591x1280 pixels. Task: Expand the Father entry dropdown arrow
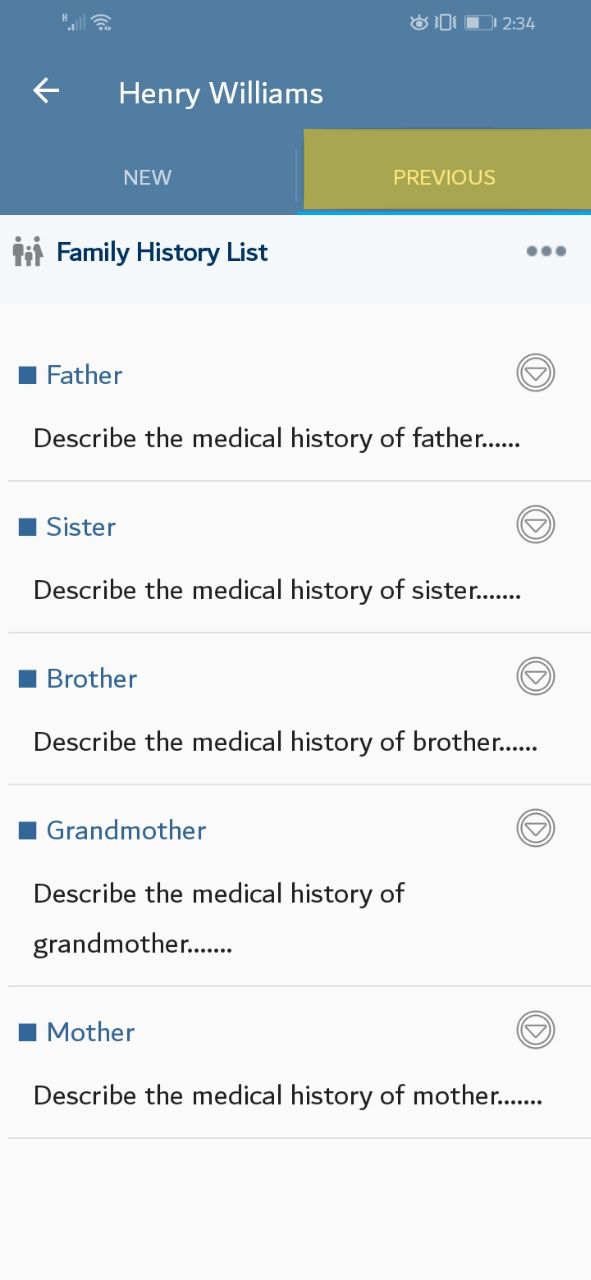(536, 373)
